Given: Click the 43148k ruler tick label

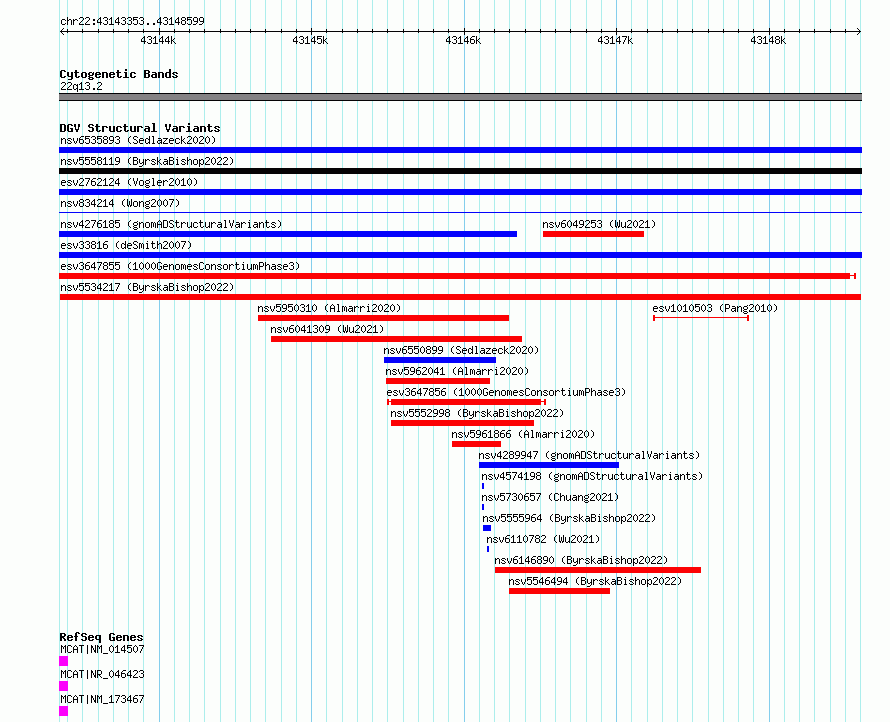Looking at the screenshot, I should coord(768,40).
